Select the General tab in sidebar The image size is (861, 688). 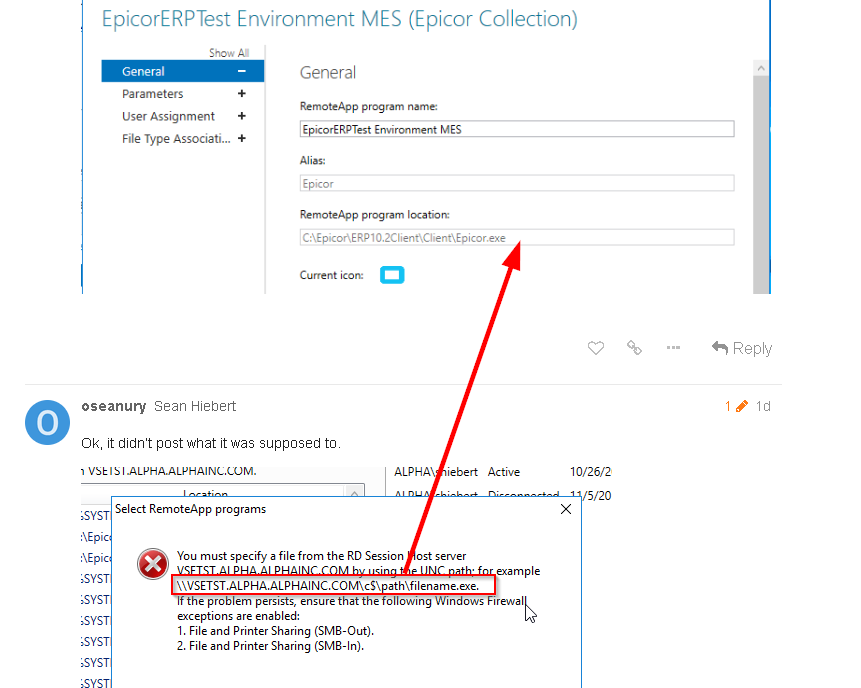pos(183,71)
